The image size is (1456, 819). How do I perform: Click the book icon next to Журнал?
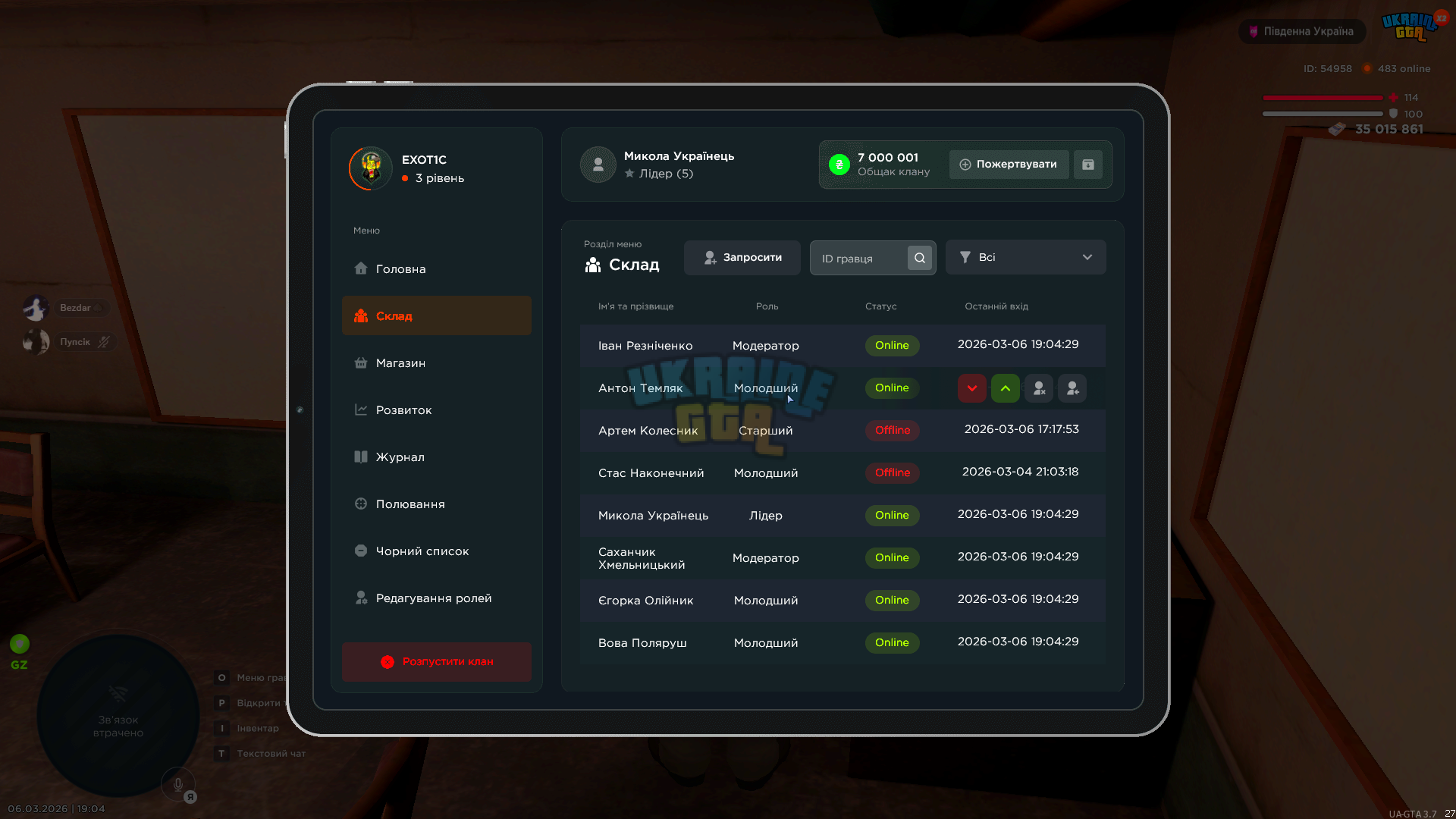point(361,457)
